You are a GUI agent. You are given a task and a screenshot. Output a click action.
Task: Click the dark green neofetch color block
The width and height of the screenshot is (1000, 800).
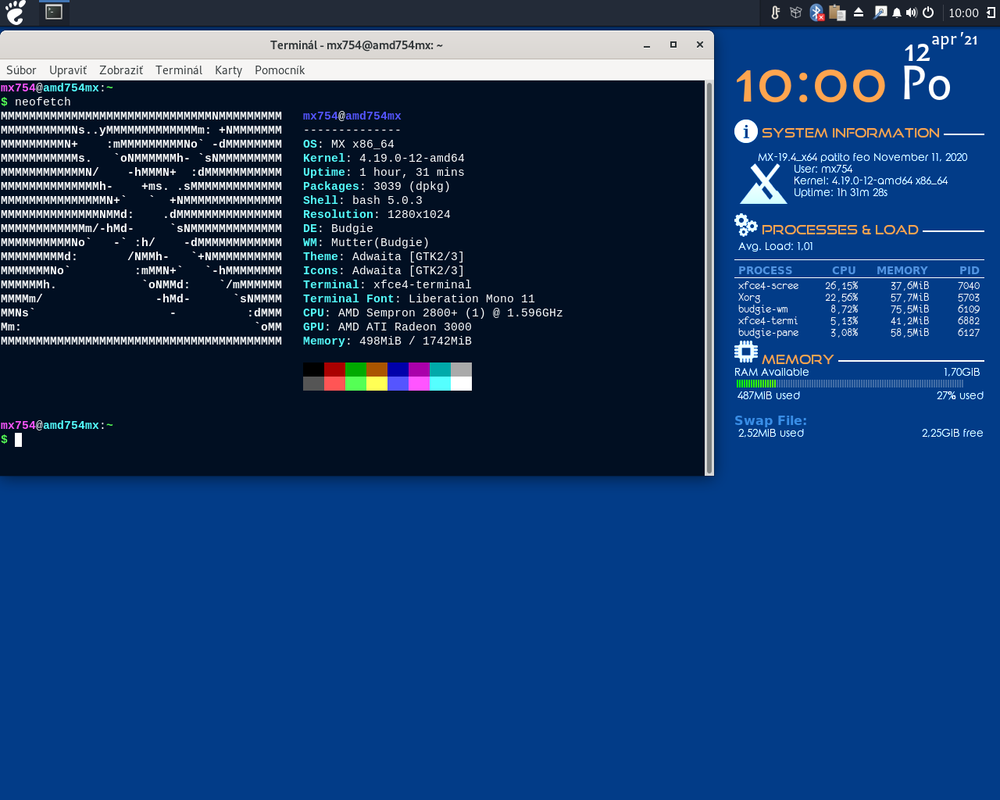(355, 369)
